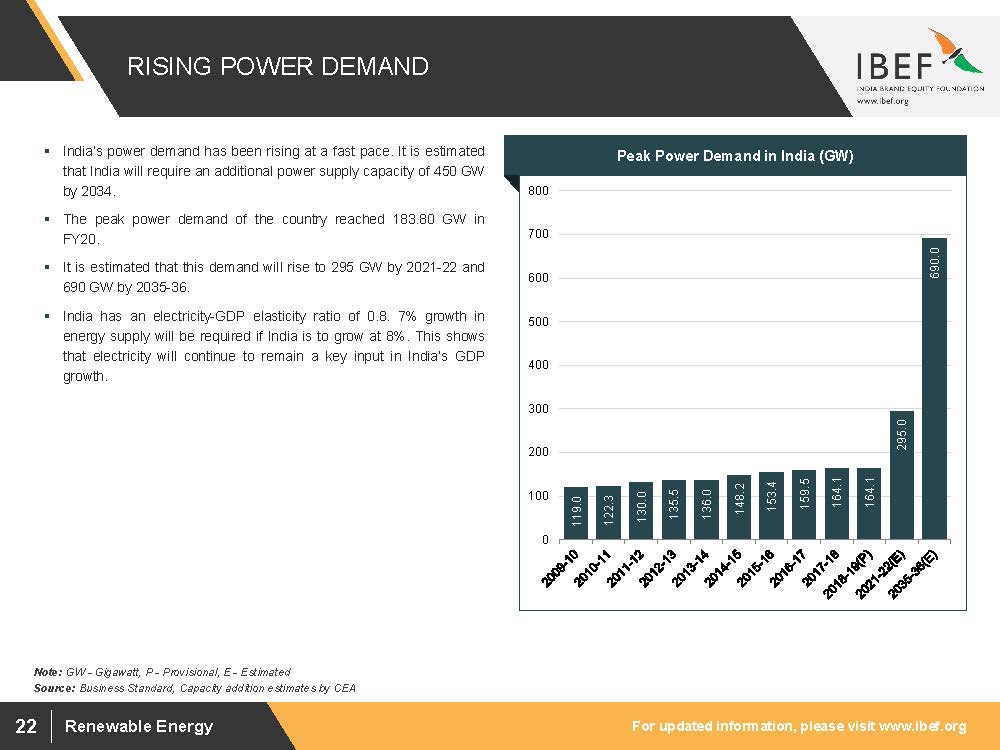Click the 800 y-axis label
This screenshot has width=1000, height=750.
tap(538, 190)
